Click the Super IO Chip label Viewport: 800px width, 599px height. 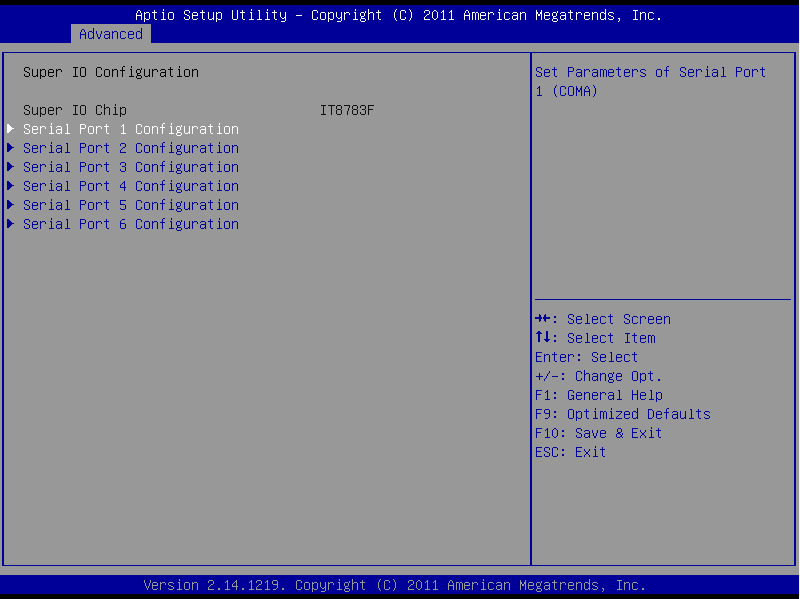(75, 110)
